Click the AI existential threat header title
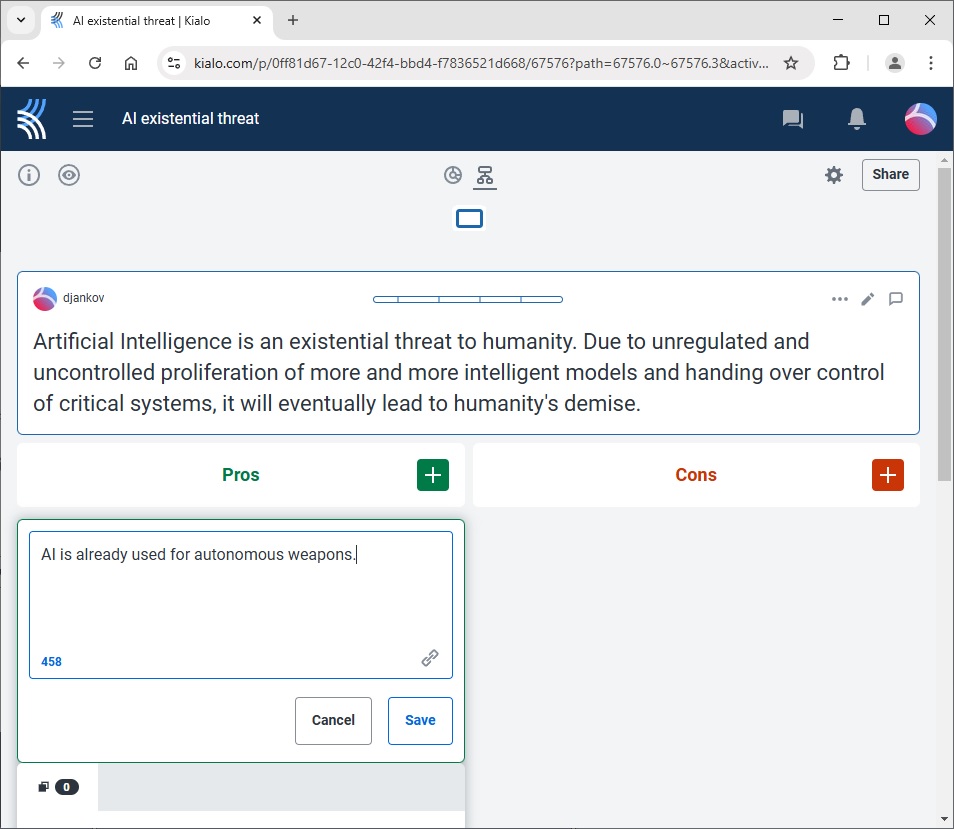Image resolution: width=954 pixels, height=829 pixels. point(190,119)
